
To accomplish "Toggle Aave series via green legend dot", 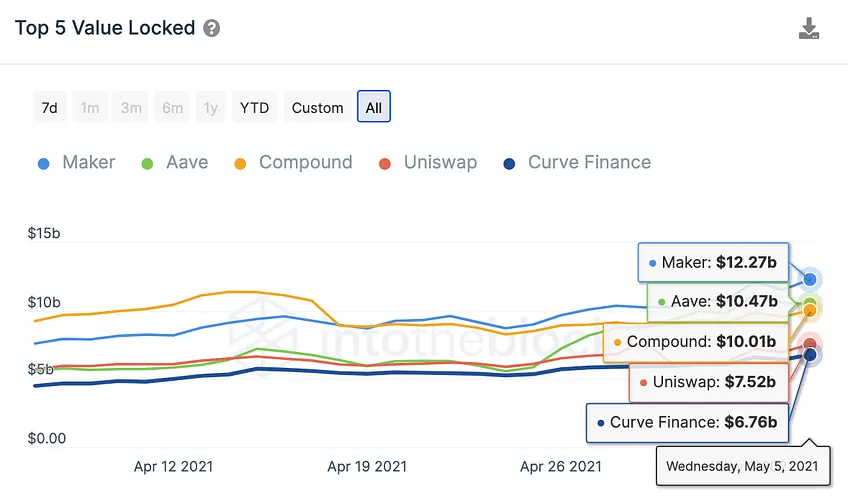I will [147, 163].
